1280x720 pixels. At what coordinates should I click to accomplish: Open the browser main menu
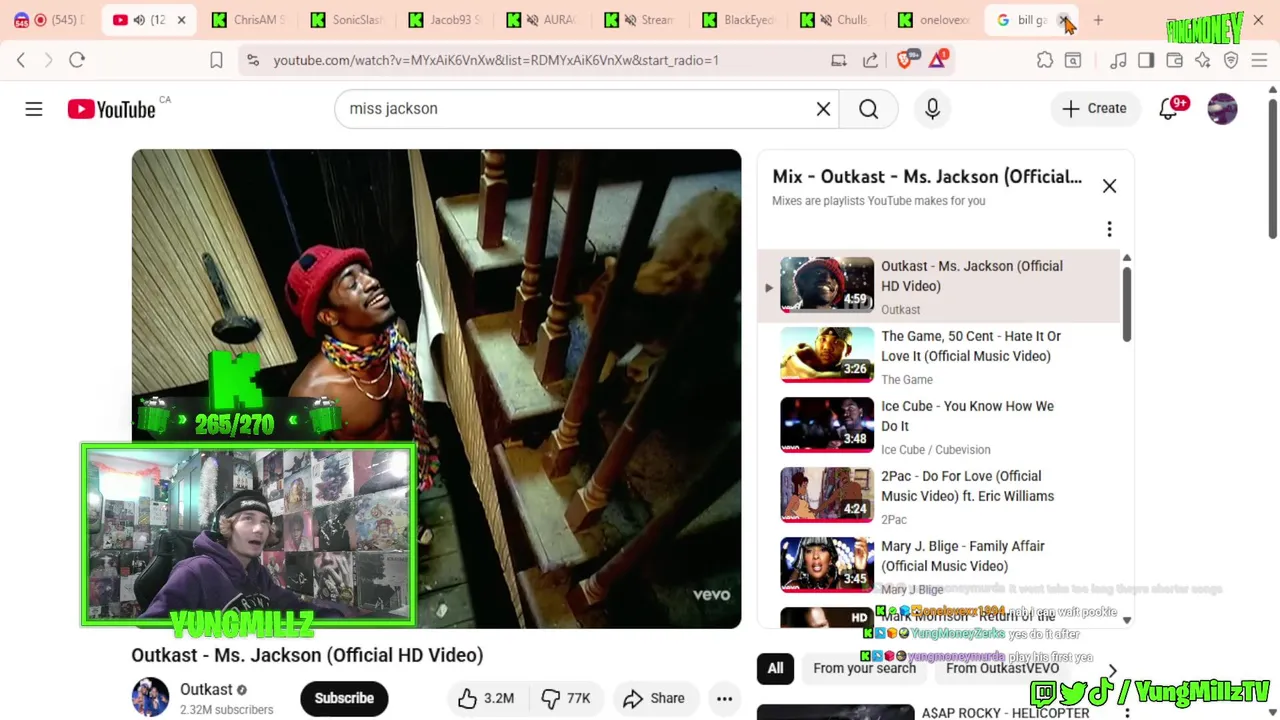coord(1259,60)
